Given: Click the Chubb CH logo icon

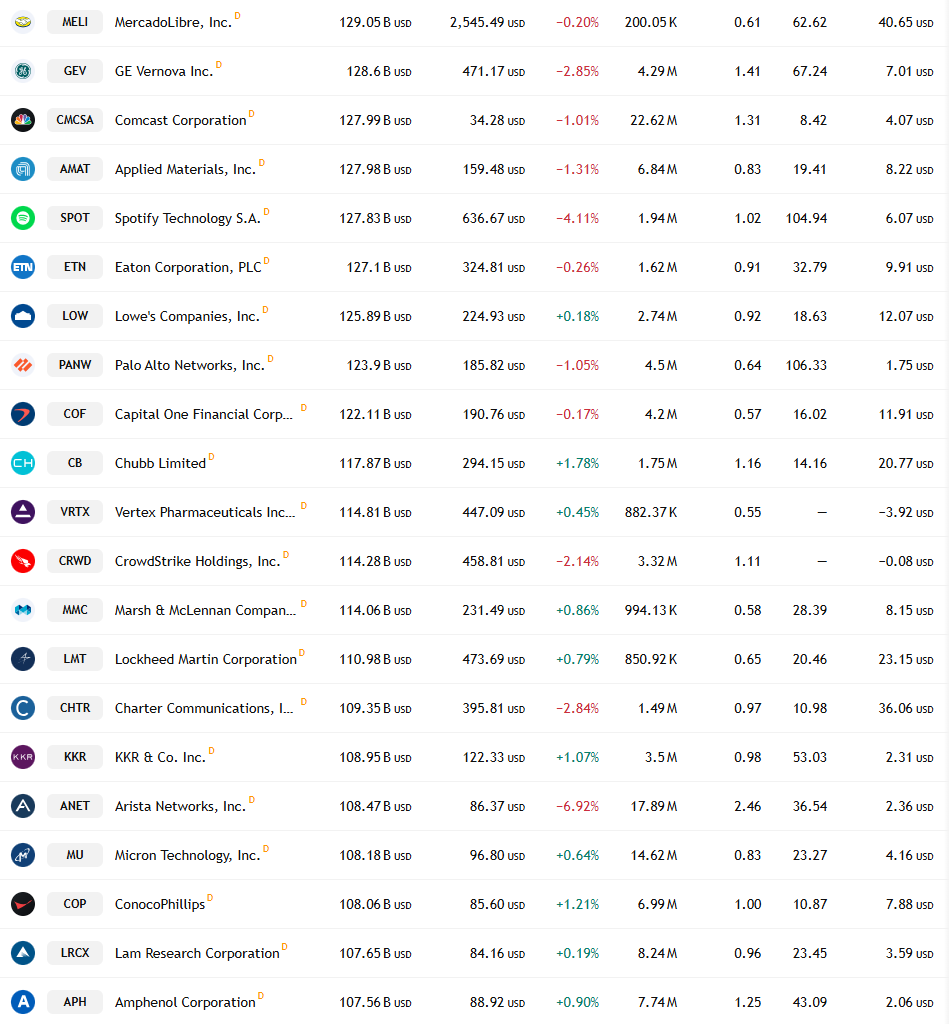Looking at the screenshot, I should [x=23, y=463].
